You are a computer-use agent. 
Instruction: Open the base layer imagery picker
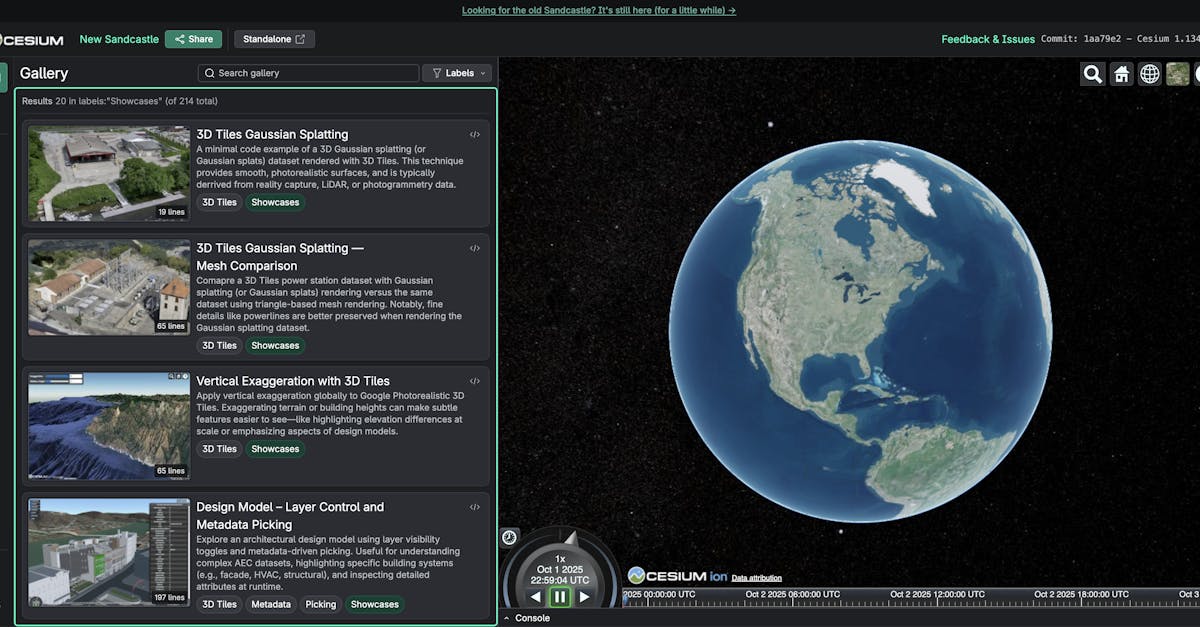pos(1178,74)
